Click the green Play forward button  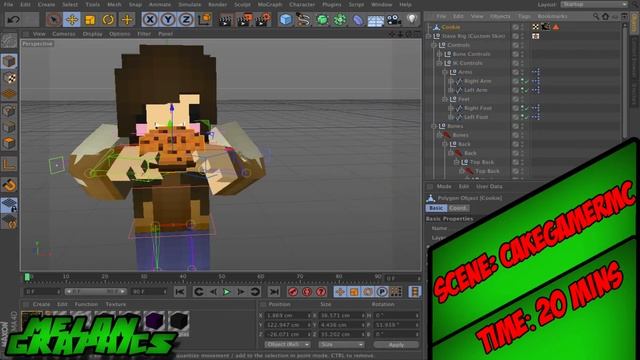[227, 292]
